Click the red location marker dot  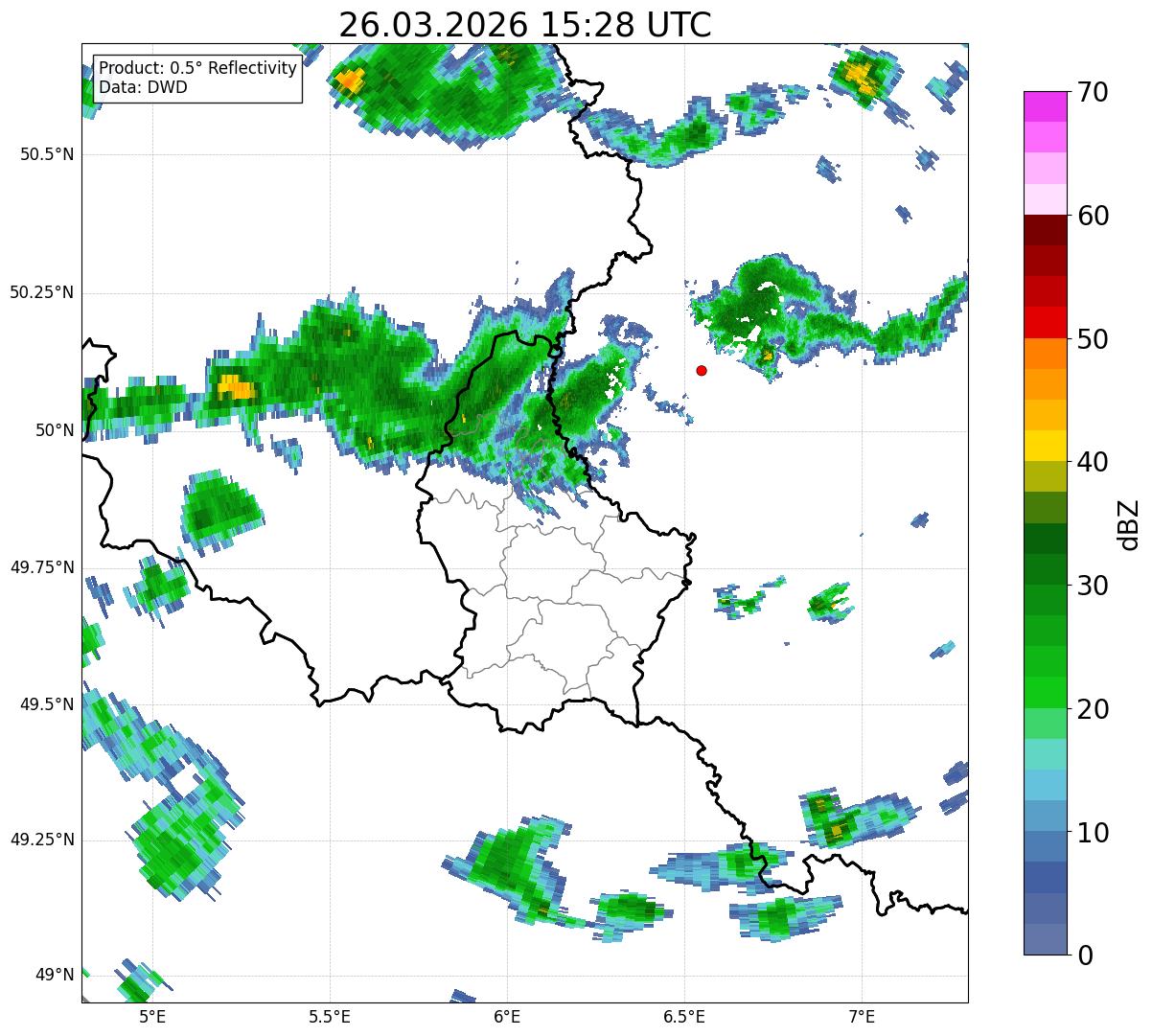[702, 370]
